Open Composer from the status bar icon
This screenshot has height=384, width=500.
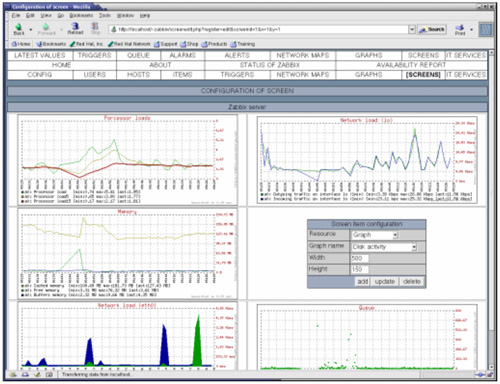[x=37, y=375]
